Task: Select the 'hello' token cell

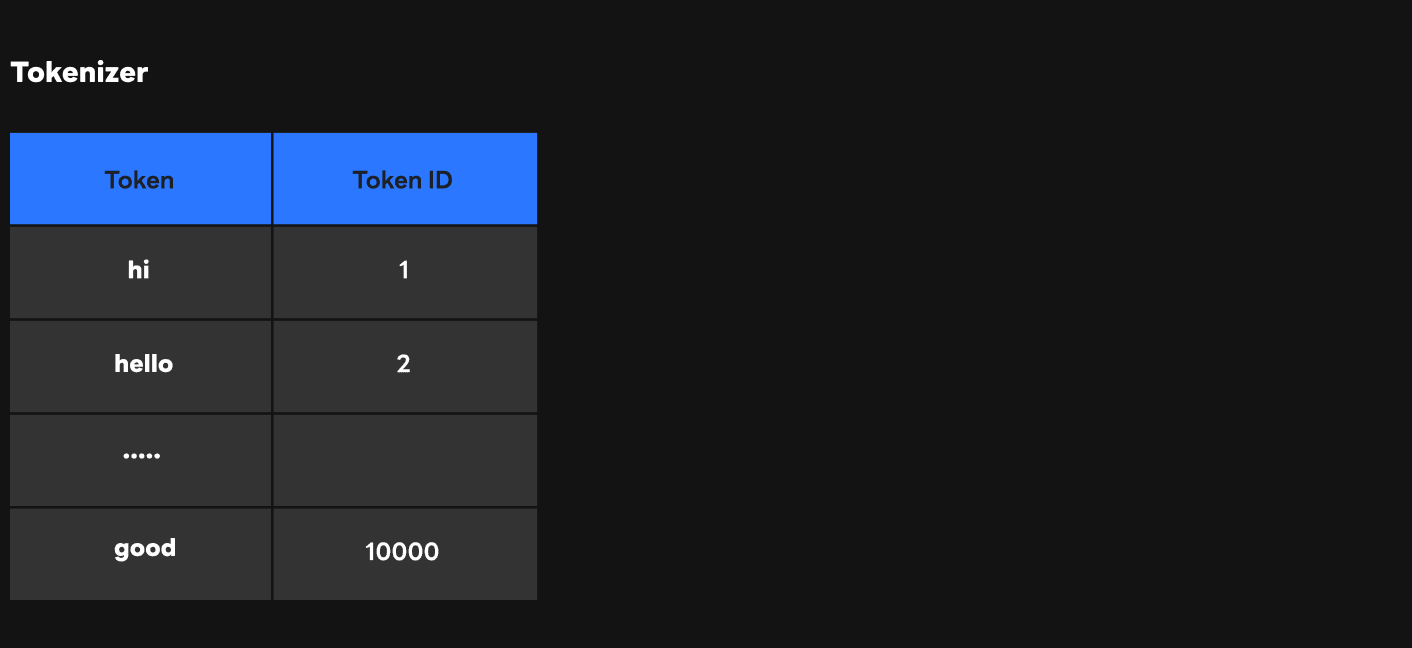Action: [x=140, y=366]
